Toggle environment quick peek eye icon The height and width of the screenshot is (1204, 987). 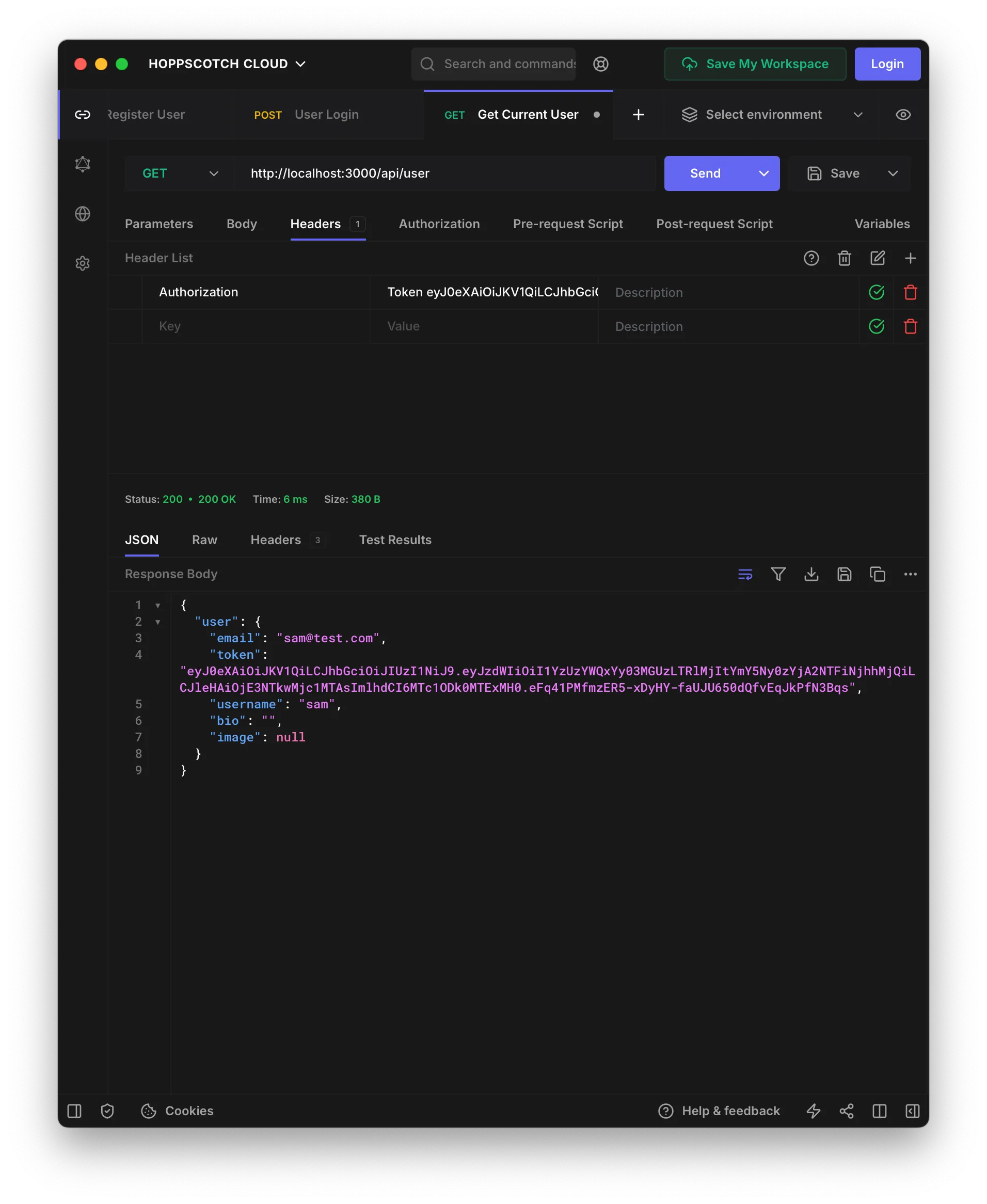pyautogui.click(x=903, y=115)
